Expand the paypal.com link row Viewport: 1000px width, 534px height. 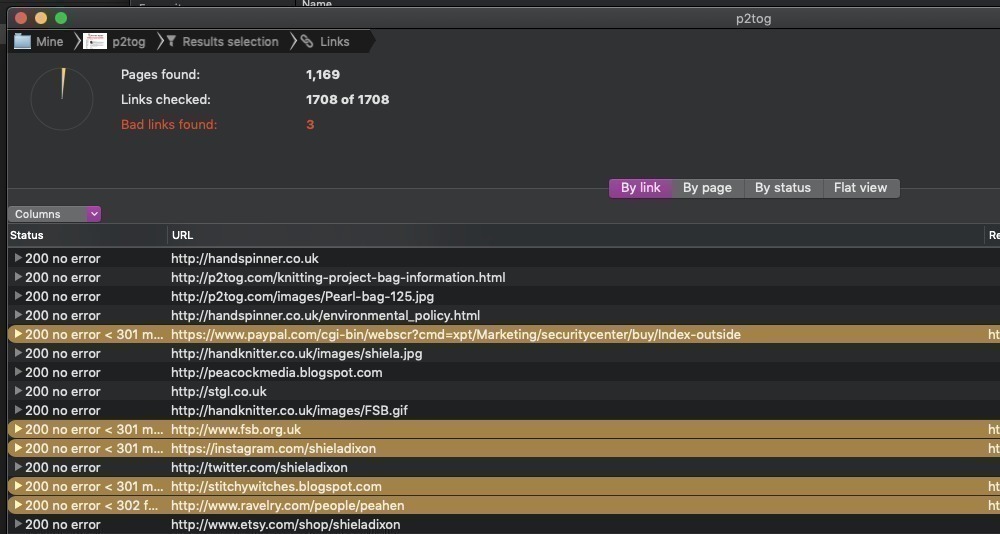coord(18,334)
